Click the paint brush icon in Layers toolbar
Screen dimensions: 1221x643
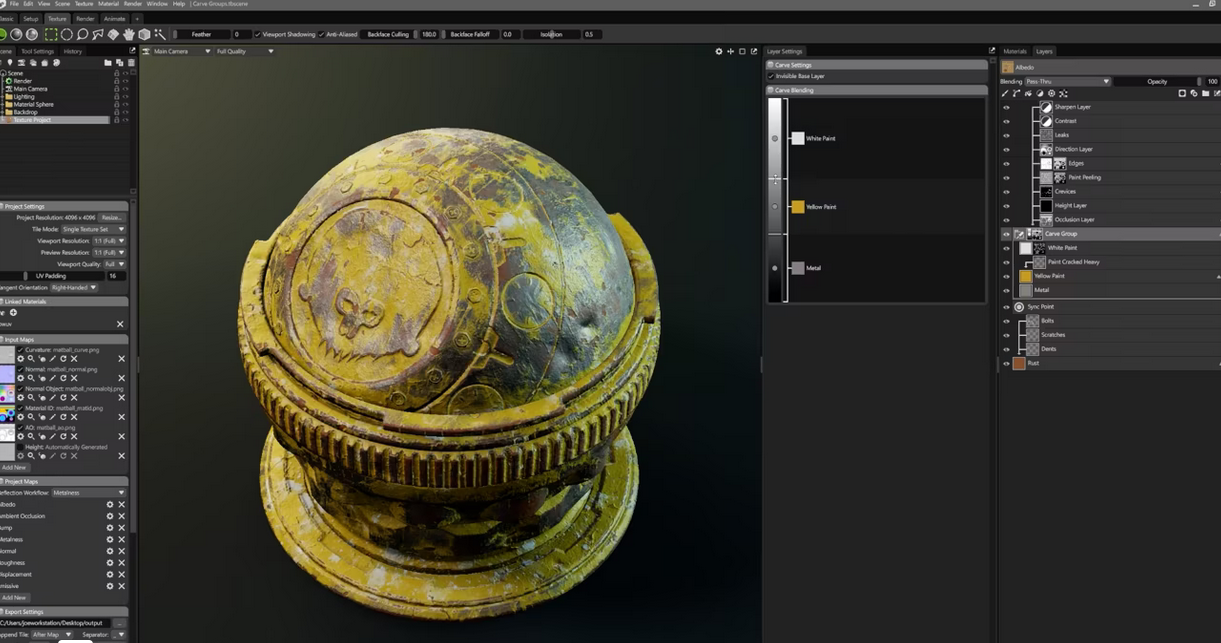click(x=1006, y=93)
